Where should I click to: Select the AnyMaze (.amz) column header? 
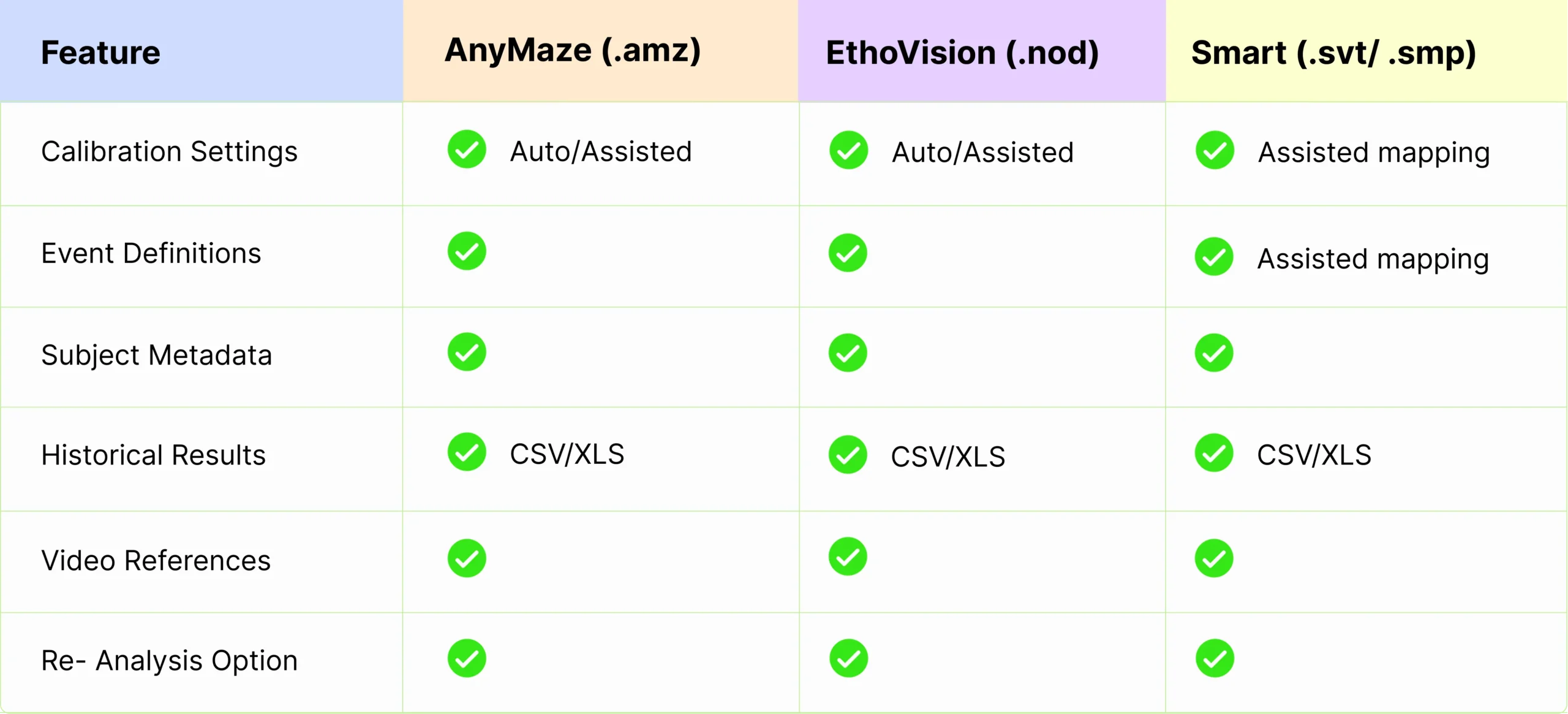(573, 50)
